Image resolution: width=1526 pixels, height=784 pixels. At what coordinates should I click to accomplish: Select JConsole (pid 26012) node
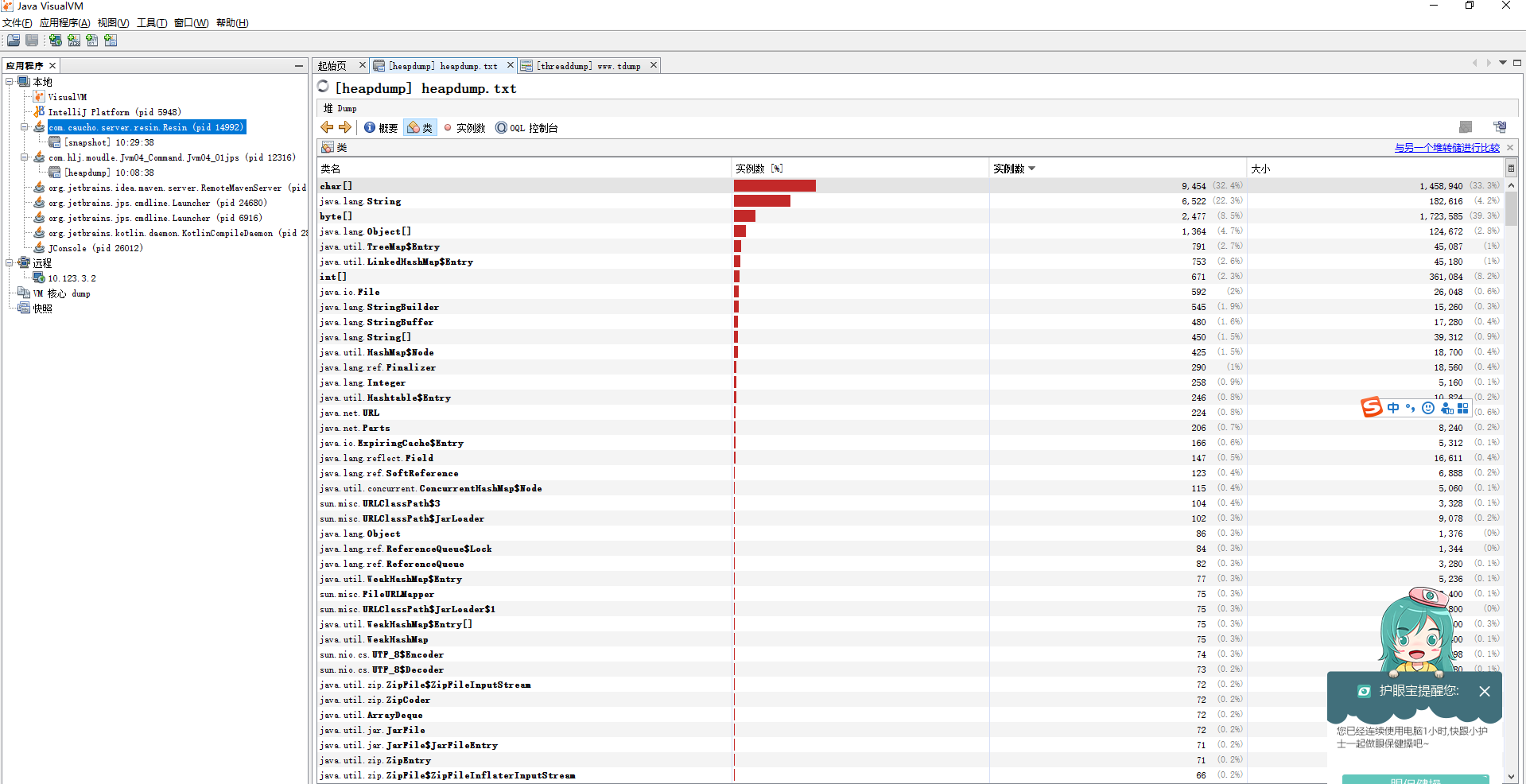point(95,248)
